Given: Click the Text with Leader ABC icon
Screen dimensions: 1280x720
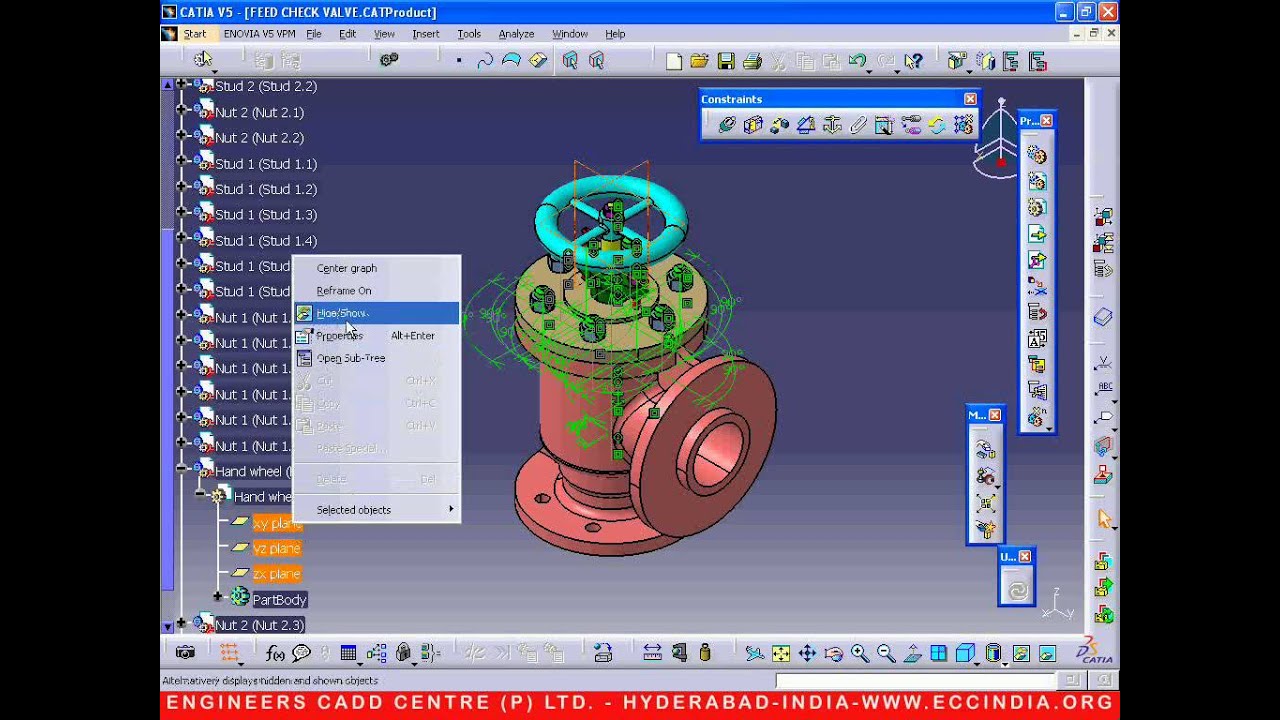Looking at the screenshot, I should click(1104, 389).
